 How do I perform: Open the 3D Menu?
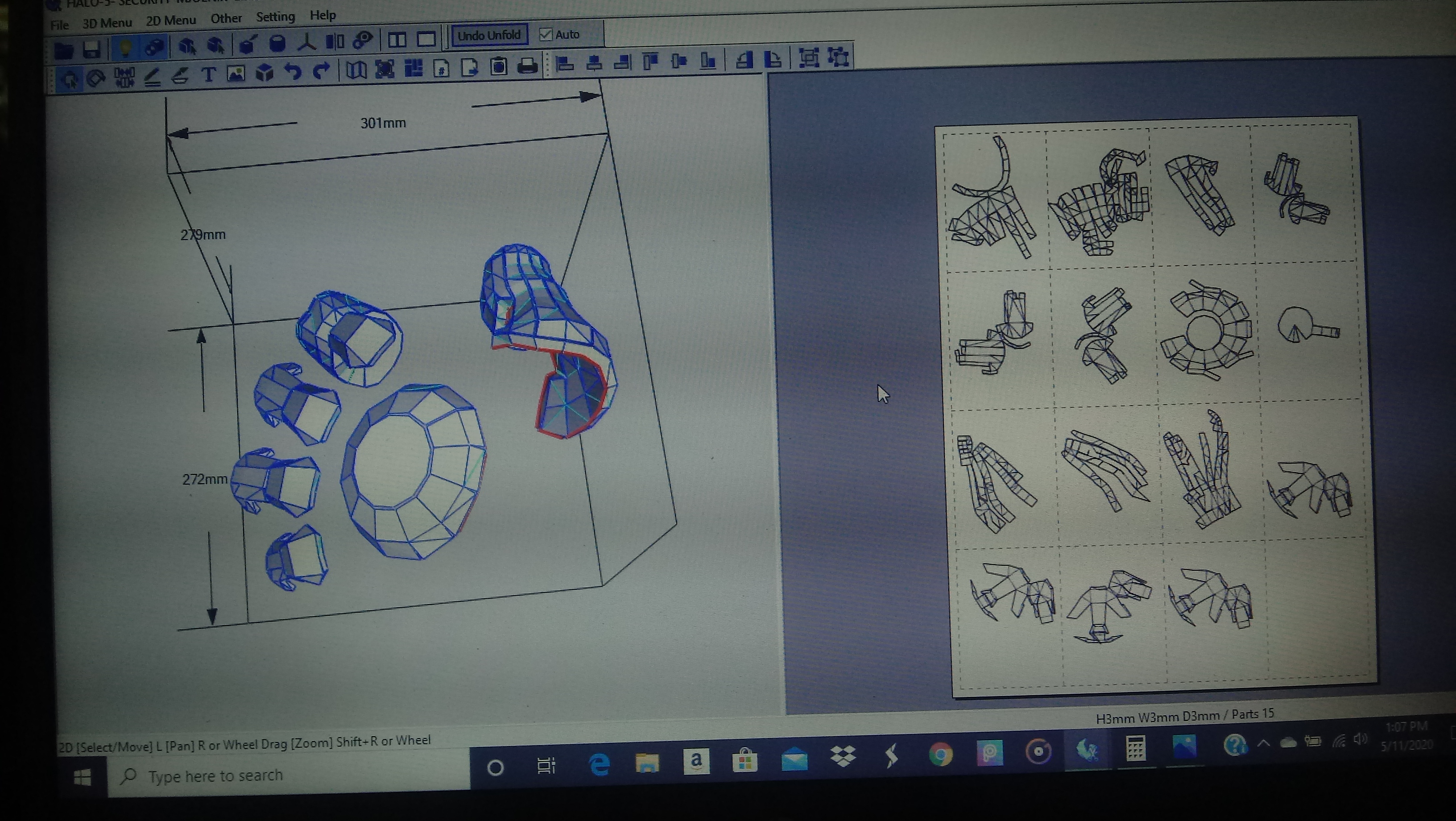(x=108, y=23)
